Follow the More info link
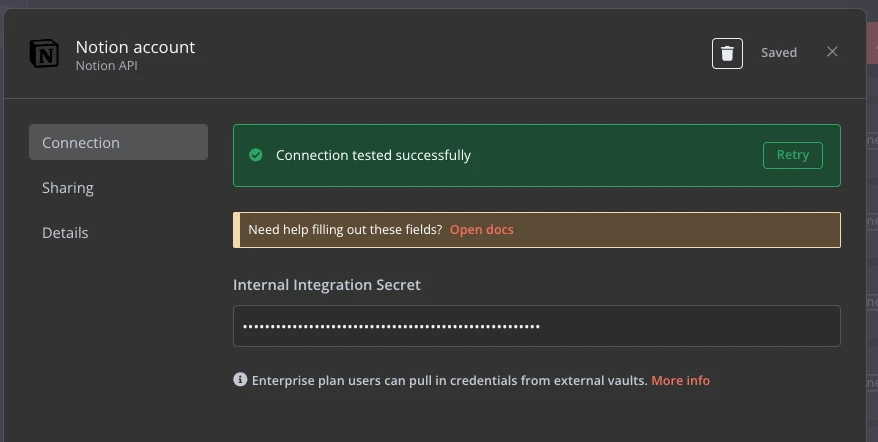Viewport: 878px width, 442px height. pyautogui.click(x=680, y=380)
